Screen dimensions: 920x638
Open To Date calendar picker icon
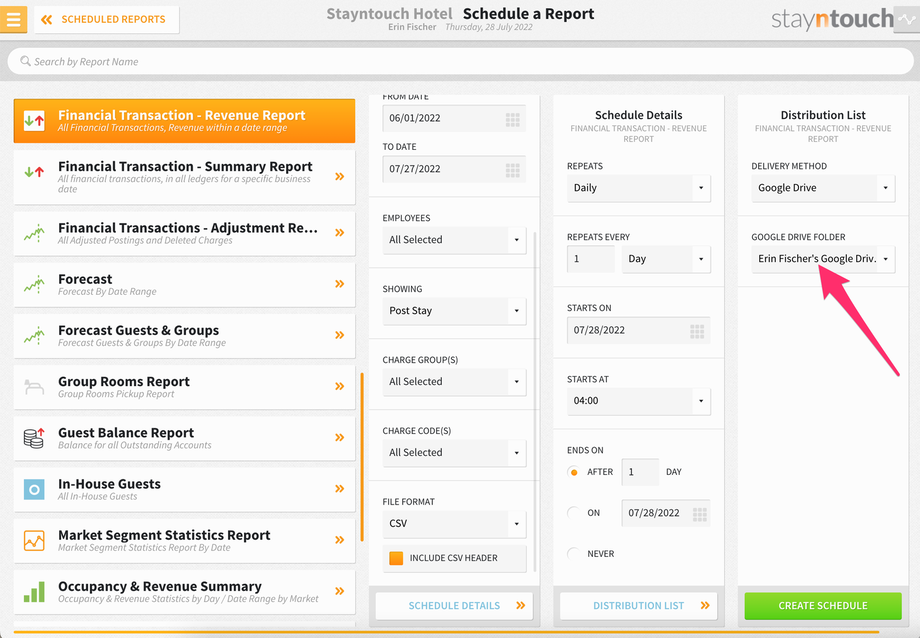click(513, 170)
